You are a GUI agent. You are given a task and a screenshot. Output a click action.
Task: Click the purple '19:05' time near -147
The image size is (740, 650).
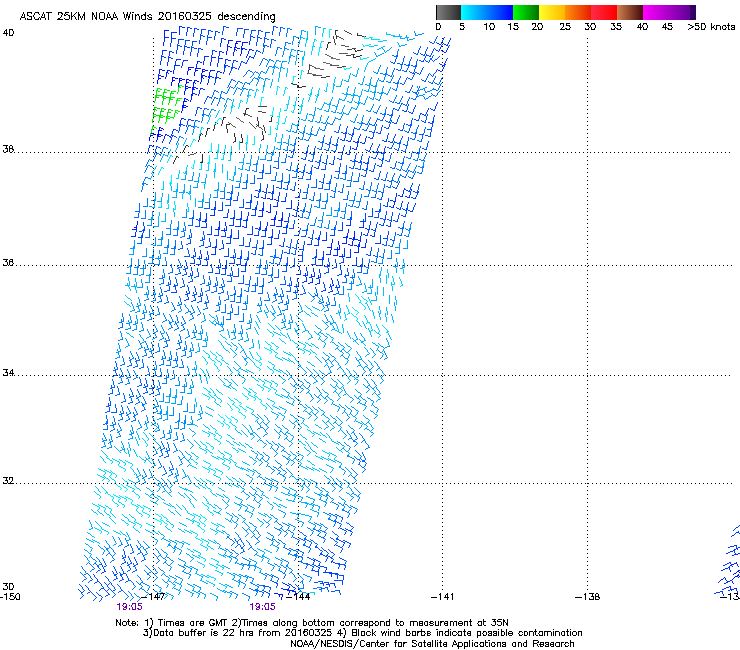[x=129, y=607]
